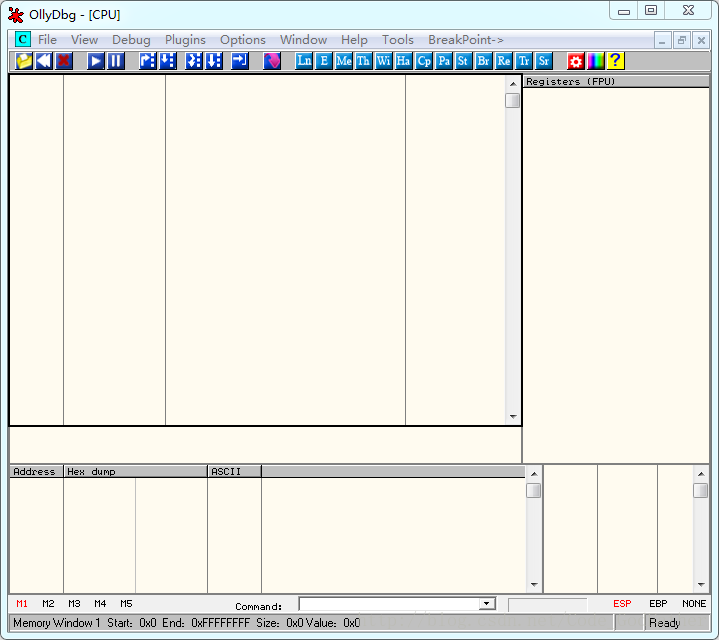This screenshot has width=719, height=640.
Task: Click the Registers (FPU) header bar
Action: point(616,82)
